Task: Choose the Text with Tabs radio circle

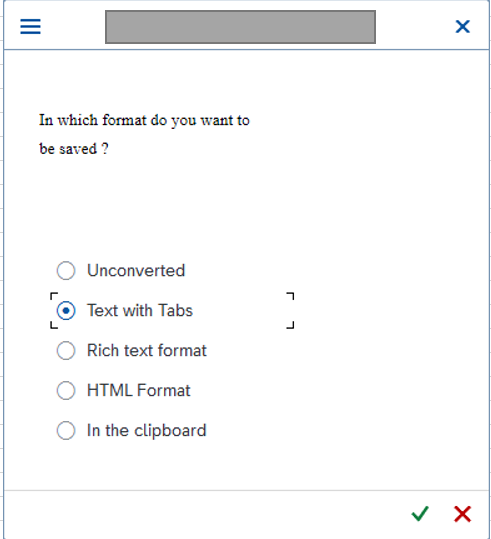Action: (x=66, y=310)
